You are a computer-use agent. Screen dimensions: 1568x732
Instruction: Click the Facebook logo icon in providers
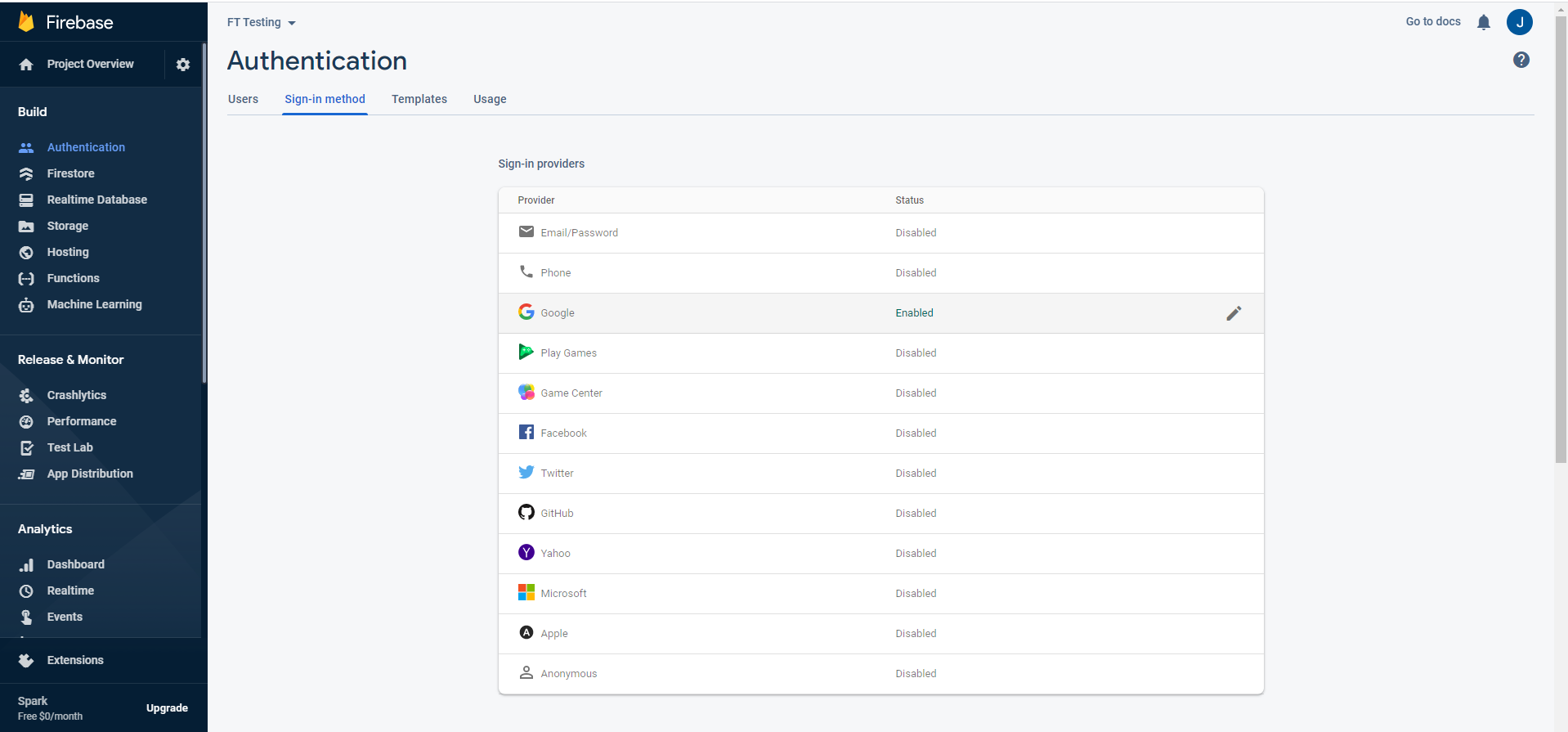click(x=526, y=432)
